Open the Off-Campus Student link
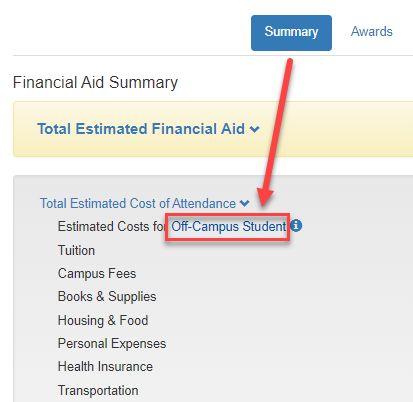The image size is (413, 402). coord(229,227)
